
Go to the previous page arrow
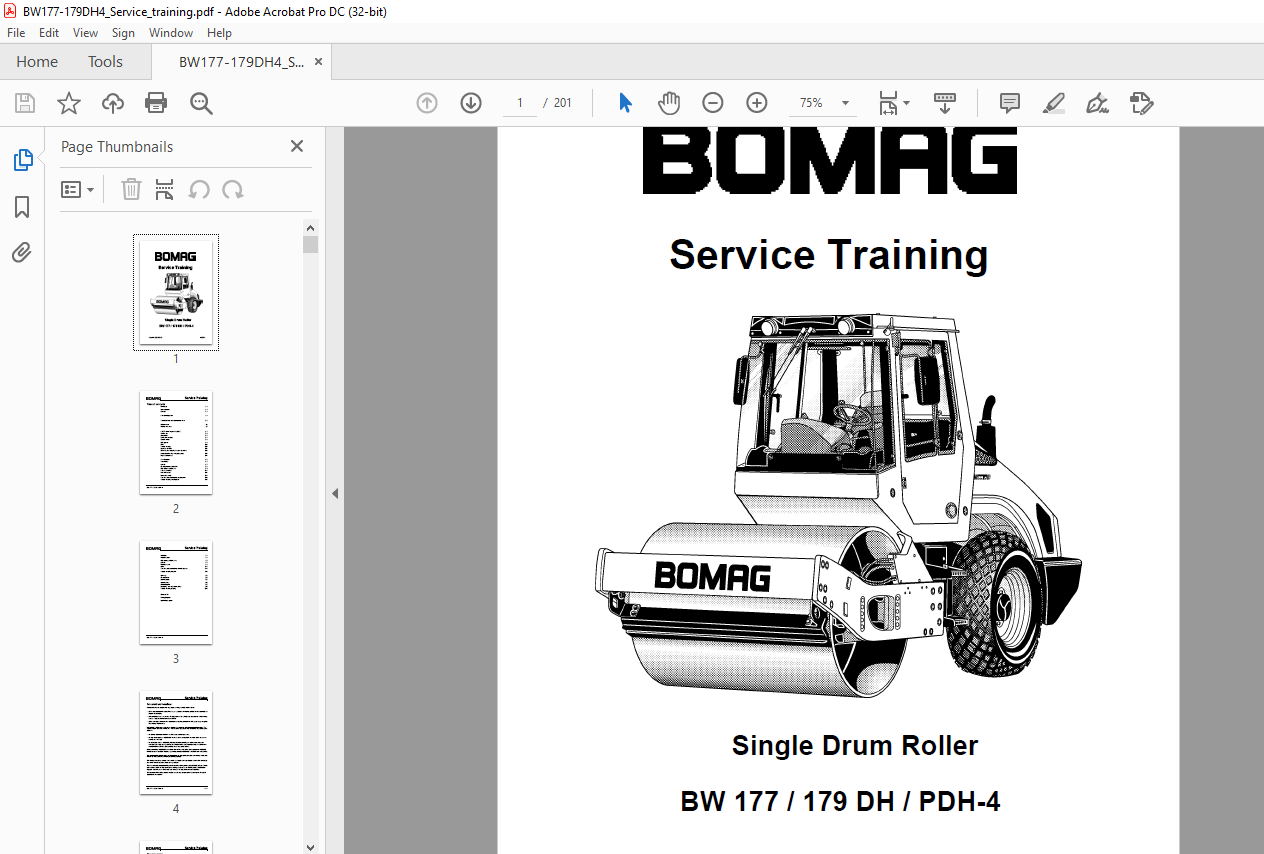click(427, 103)
